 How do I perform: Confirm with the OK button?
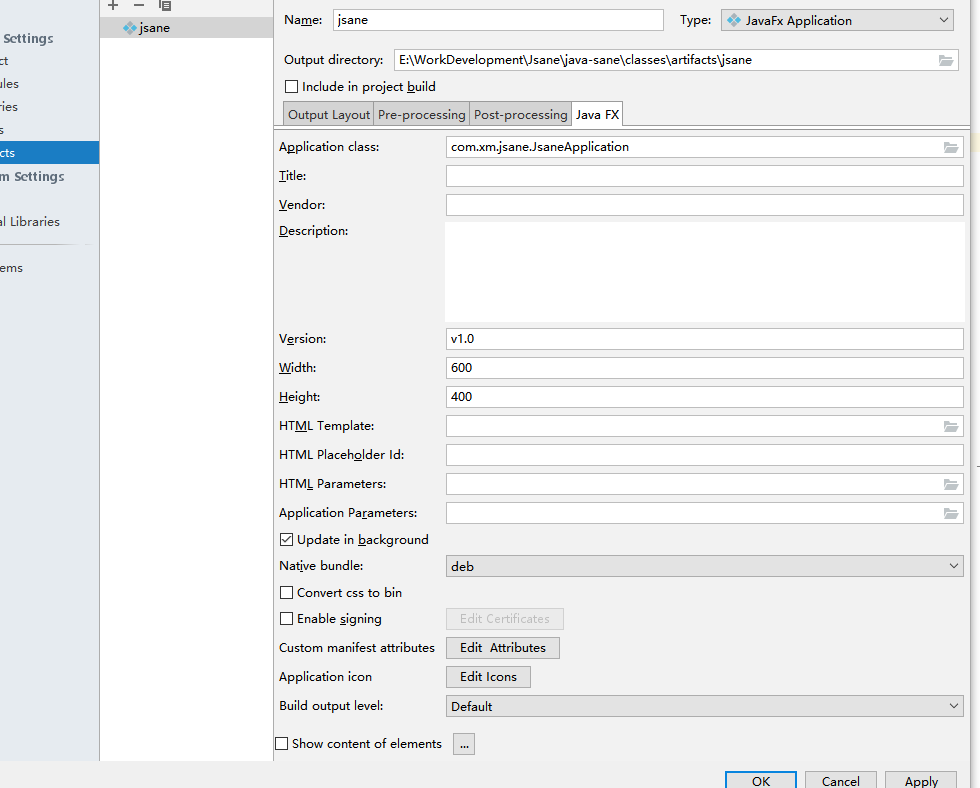pos(761,781)
